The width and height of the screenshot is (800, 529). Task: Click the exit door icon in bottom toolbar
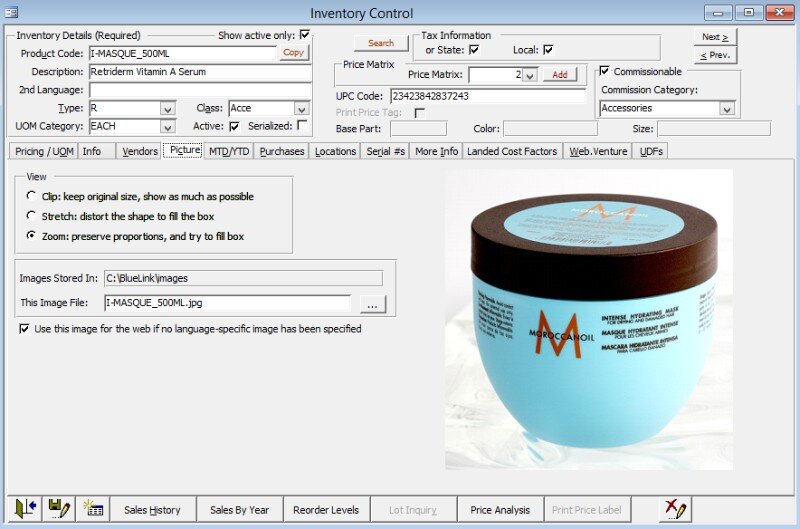point(25,509)
